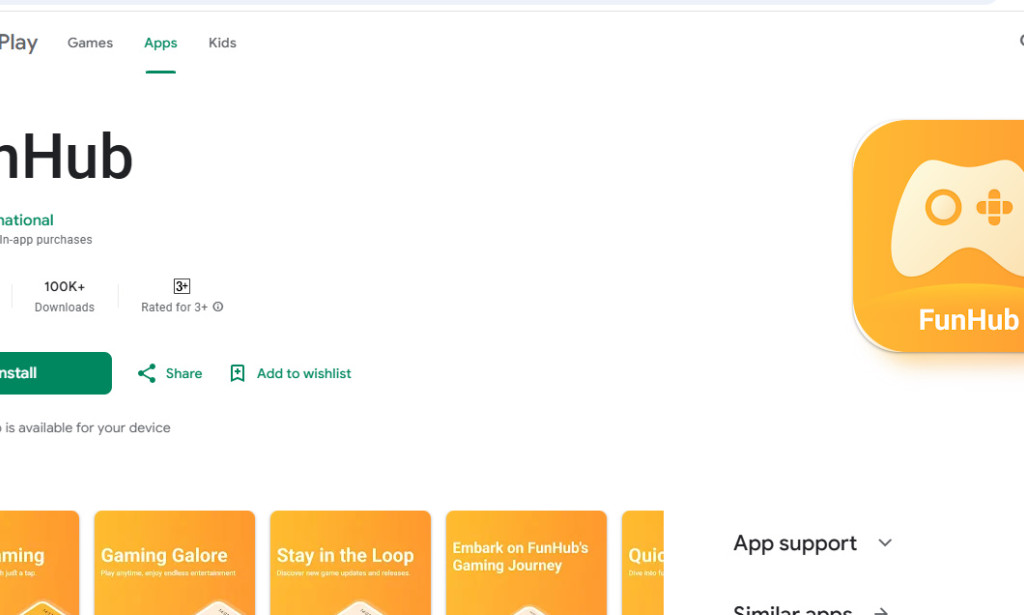Select the Apps tab
The width and height of the screenshot is (1024, 615).
160,42
